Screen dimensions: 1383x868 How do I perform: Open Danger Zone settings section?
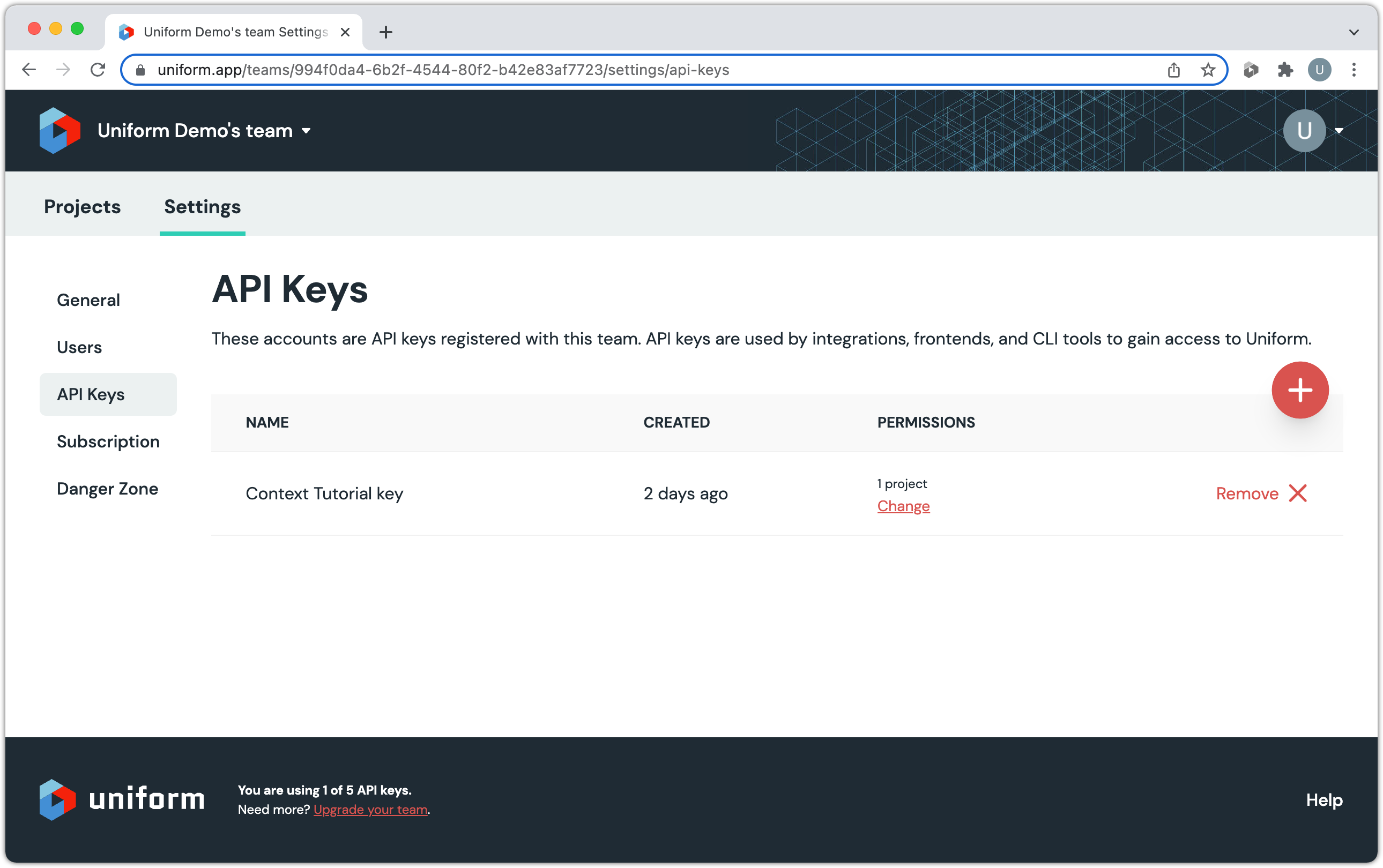pyautogui.click(x=107, y=489)
